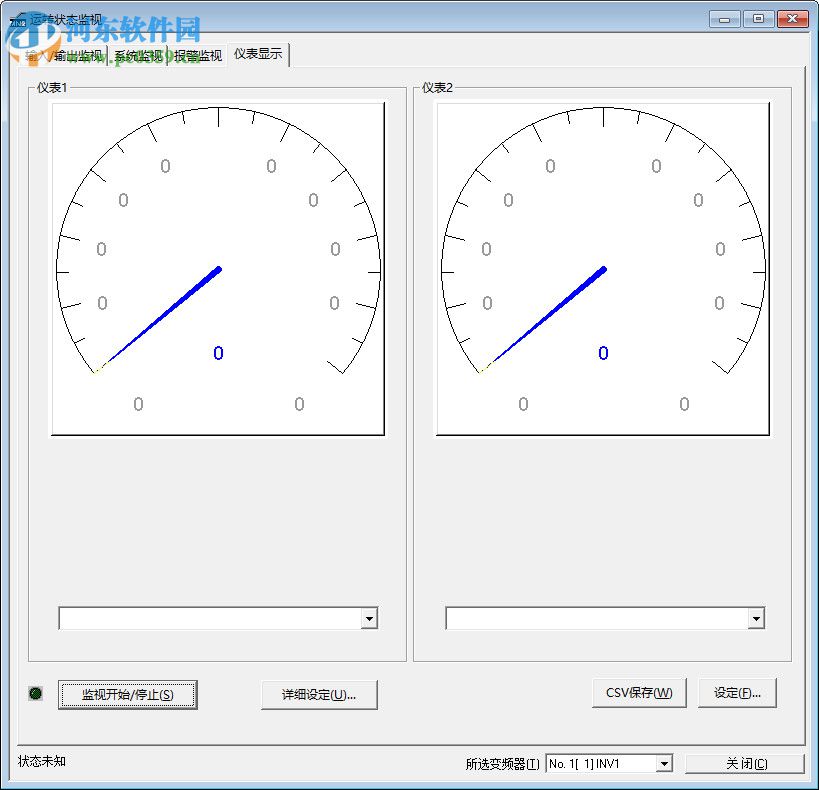The height and width of the screenshot is (790, 819).
Task: Click the 设定 settings button
Action: tap(737, 692)
